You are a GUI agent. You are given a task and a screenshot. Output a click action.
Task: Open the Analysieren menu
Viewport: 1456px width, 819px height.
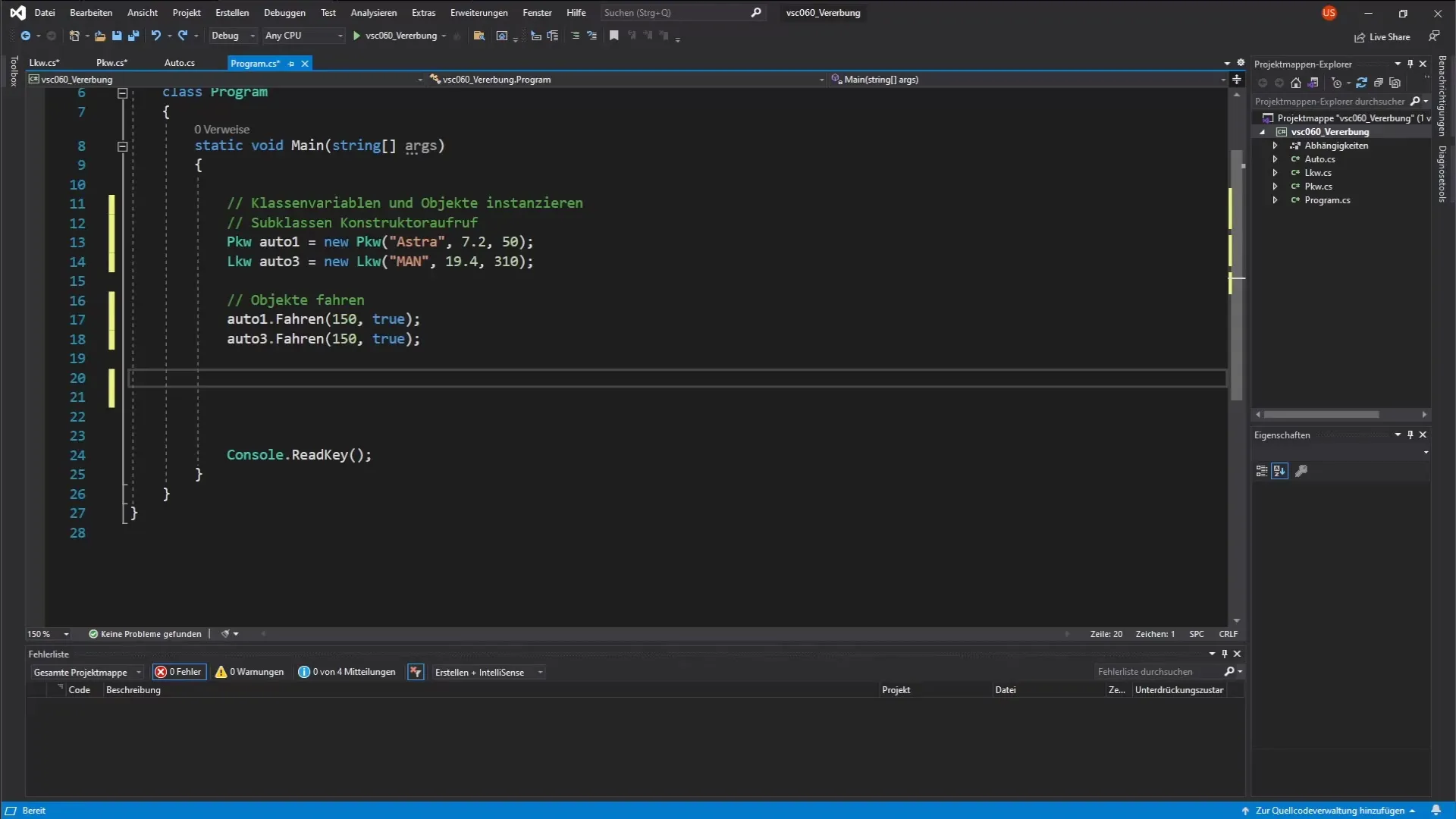click(373, 13)
